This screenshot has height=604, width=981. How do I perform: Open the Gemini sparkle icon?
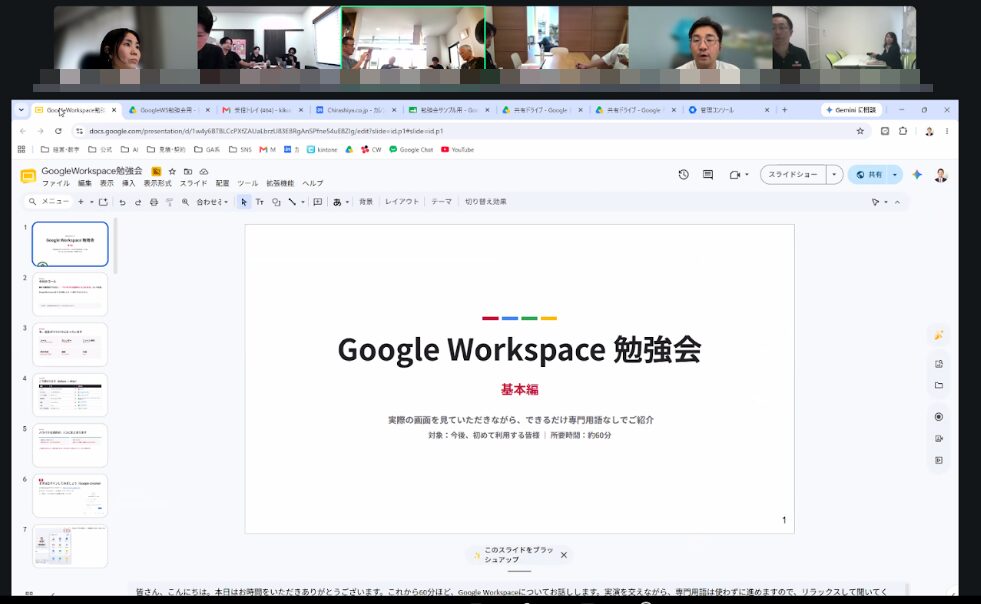(917, 175)
